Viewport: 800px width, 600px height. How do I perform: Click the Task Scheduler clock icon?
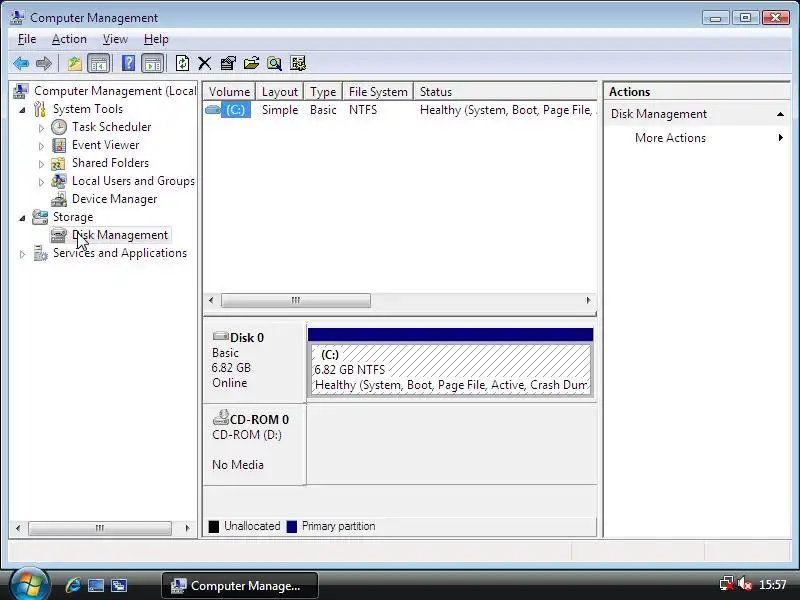coord(59,127)
